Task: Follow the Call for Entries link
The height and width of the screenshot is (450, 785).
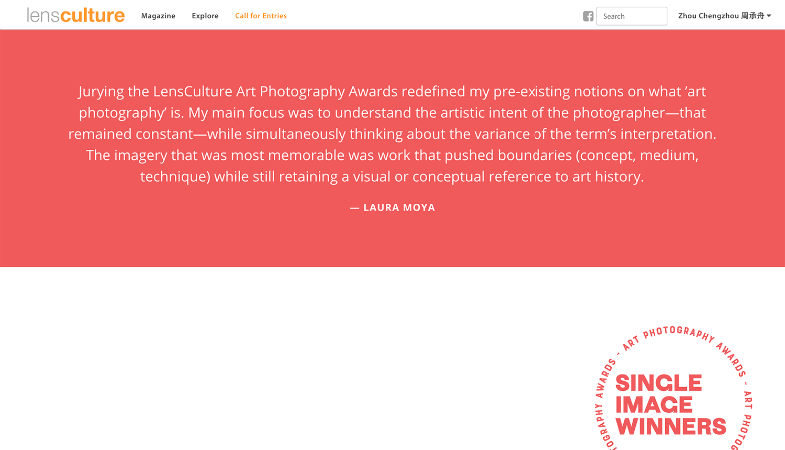Action: (261, 16)
